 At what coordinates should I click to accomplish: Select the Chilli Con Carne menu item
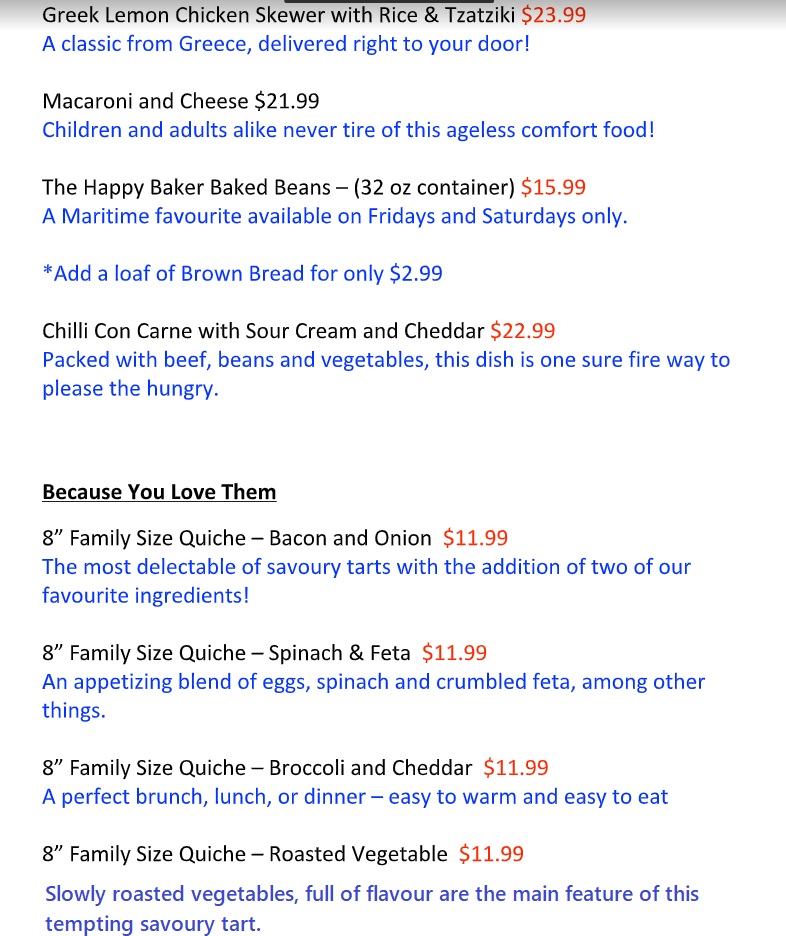click(263, 330)
